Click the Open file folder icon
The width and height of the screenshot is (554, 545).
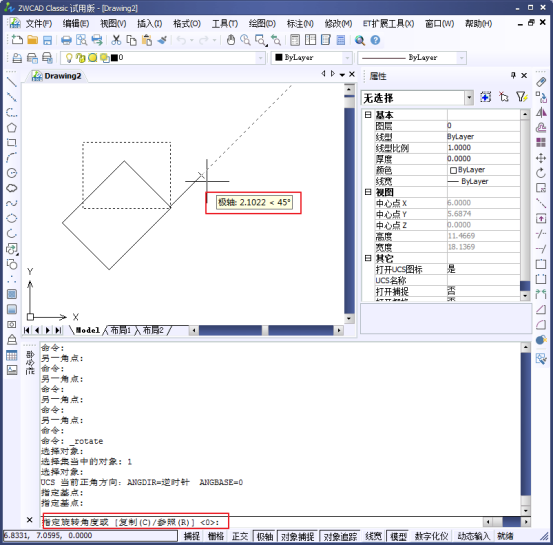tap(32, 40)
